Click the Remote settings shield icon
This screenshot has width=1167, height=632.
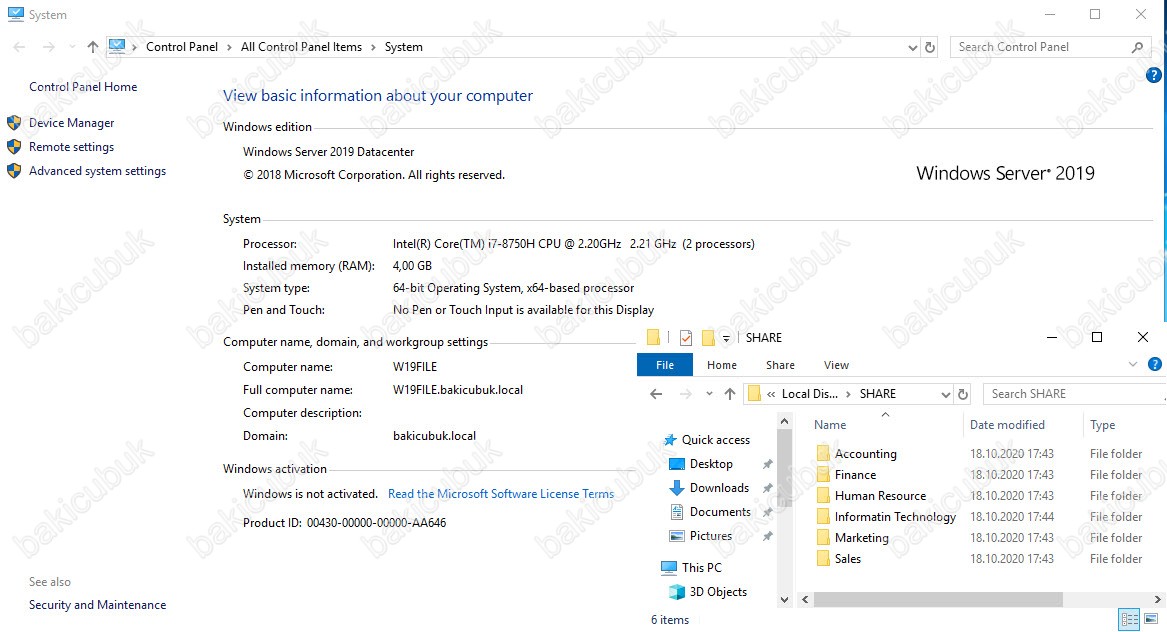(x=14, y=147)
